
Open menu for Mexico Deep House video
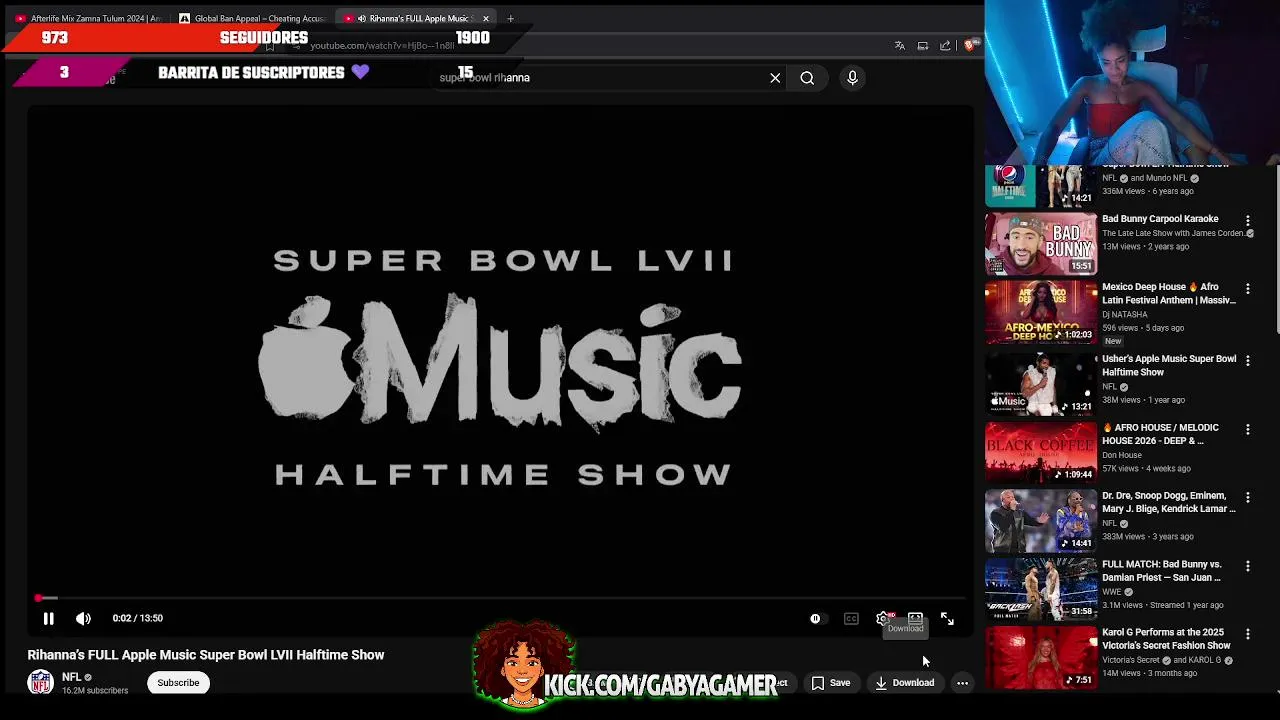point(1247,288)
